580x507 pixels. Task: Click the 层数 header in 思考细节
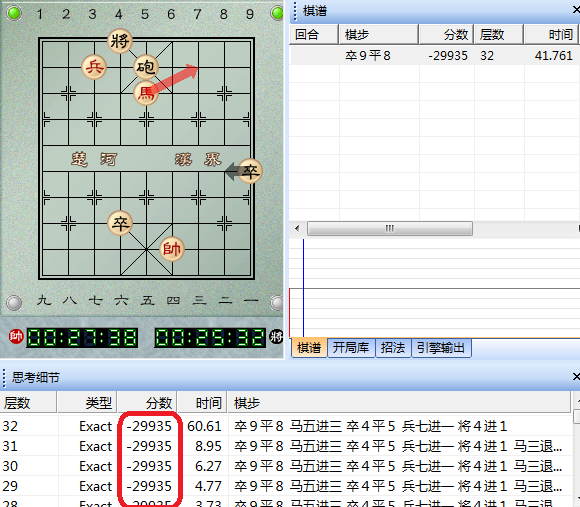click(29, 403)
